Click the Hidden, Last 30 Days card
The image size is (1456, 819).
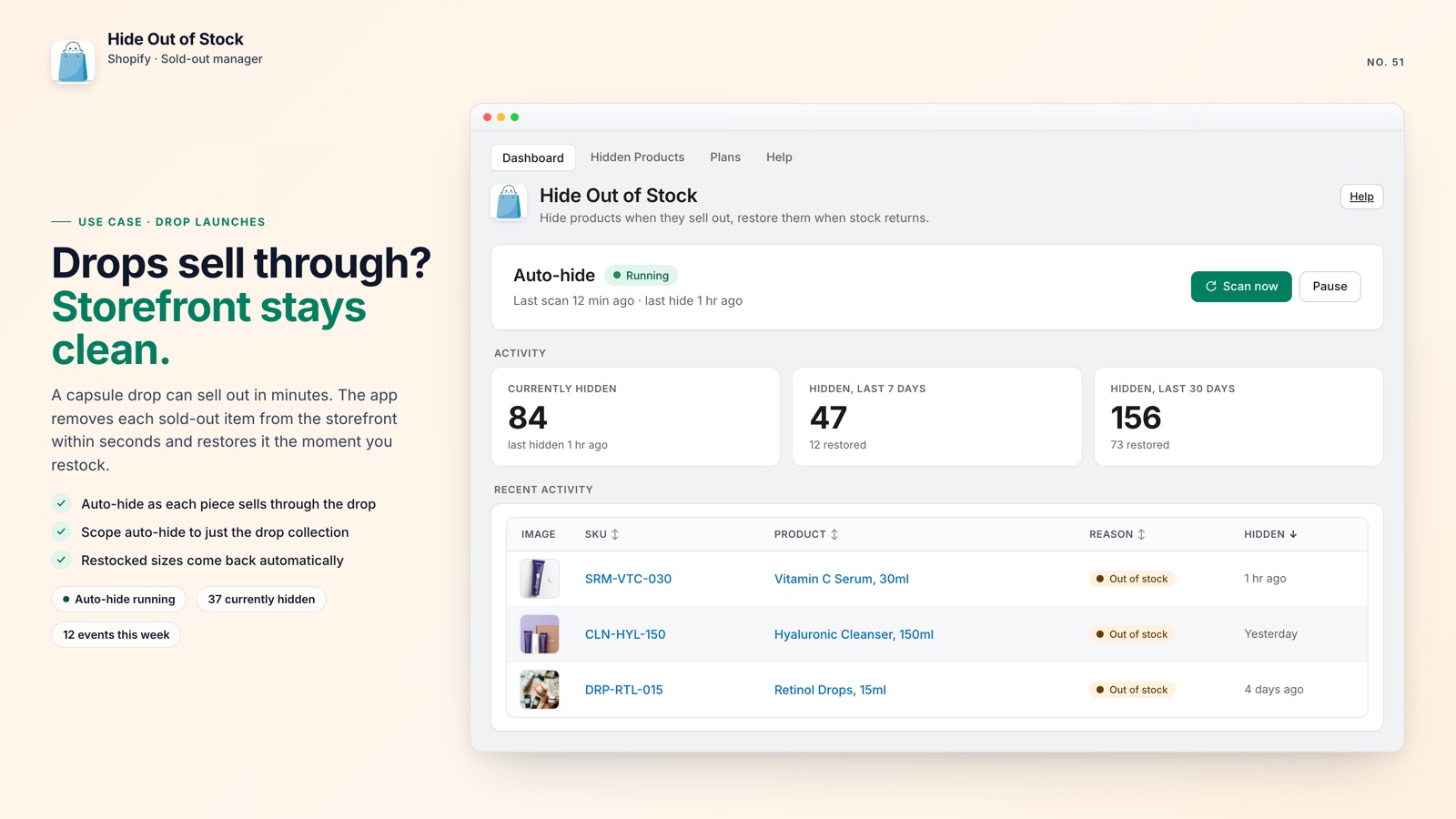pos(1239,417)
